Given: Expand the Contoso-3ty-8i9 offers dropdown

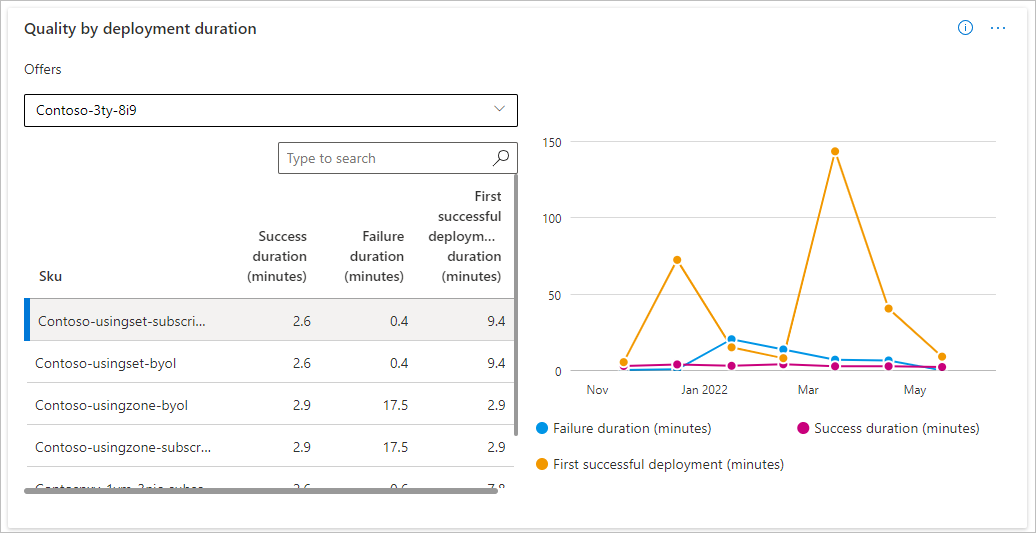Looking at the screenshot, I should (270, 110).
